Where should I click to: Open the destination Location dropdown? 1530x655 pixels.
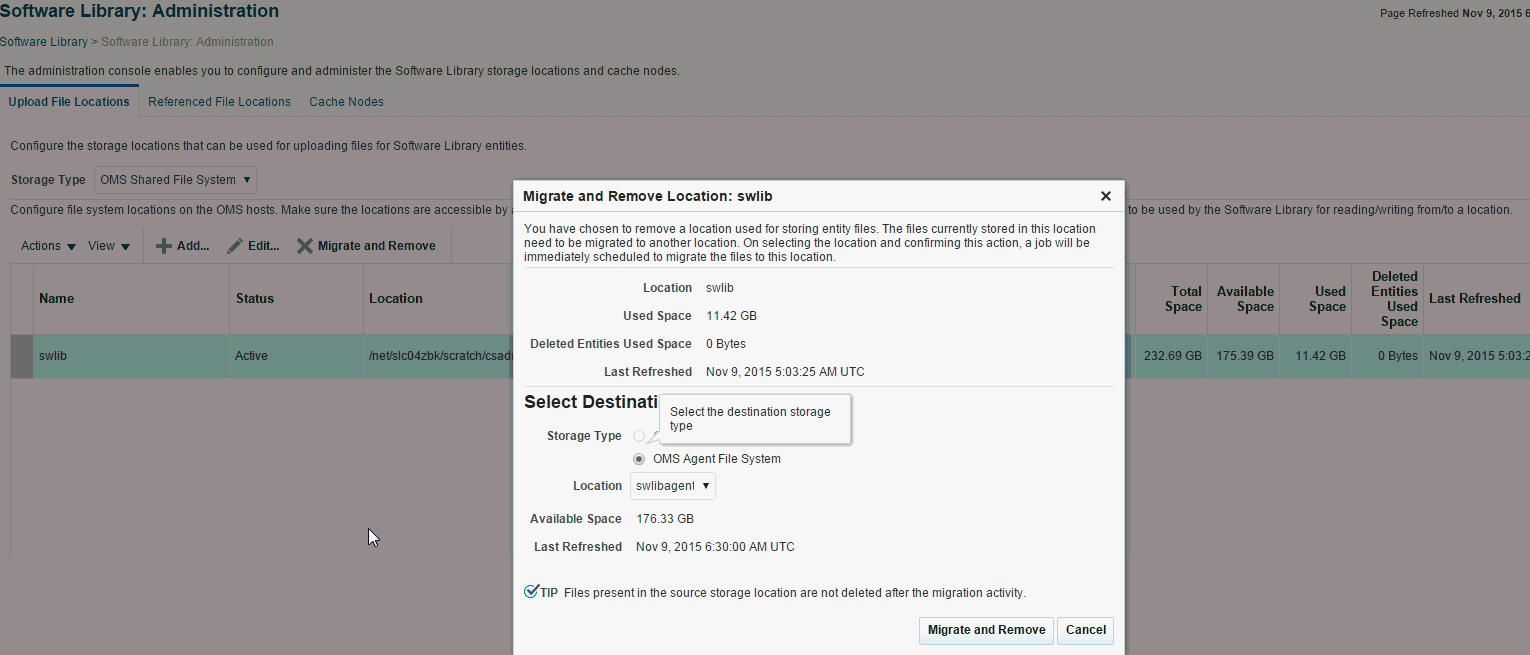(x=673, y=486)
